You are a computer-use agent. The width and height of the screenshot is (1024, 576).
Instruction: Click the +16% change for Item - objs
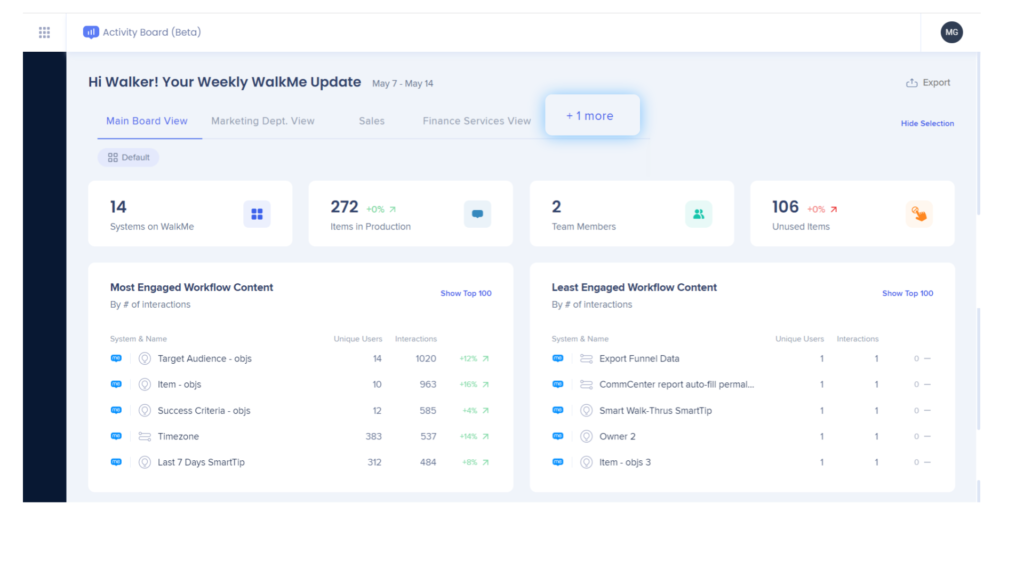click(x=468, y=385)
